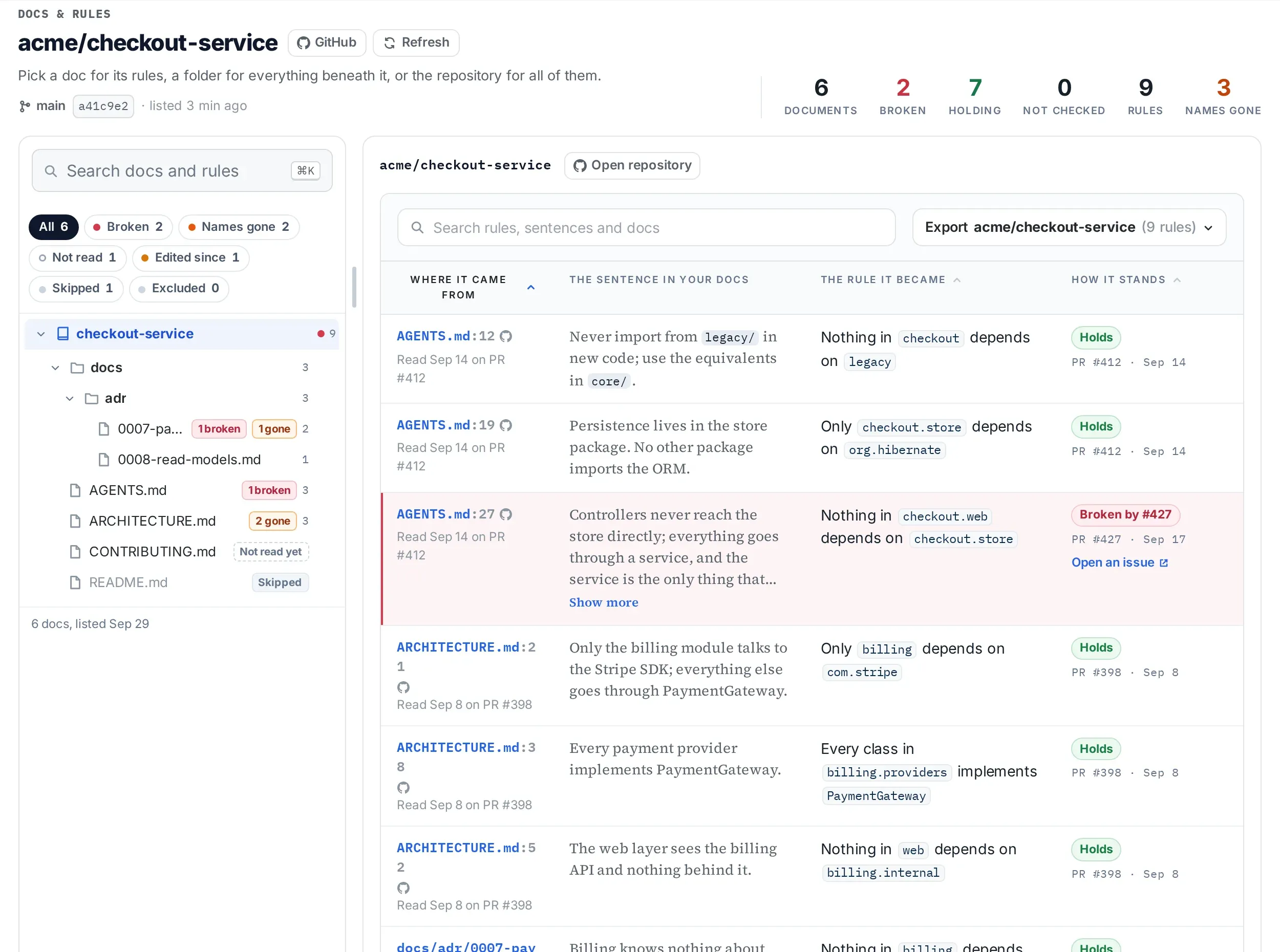The image size is (1280, 952).
Task: Select the AGENTS.md file icon in tree
Action: (75, 490)
